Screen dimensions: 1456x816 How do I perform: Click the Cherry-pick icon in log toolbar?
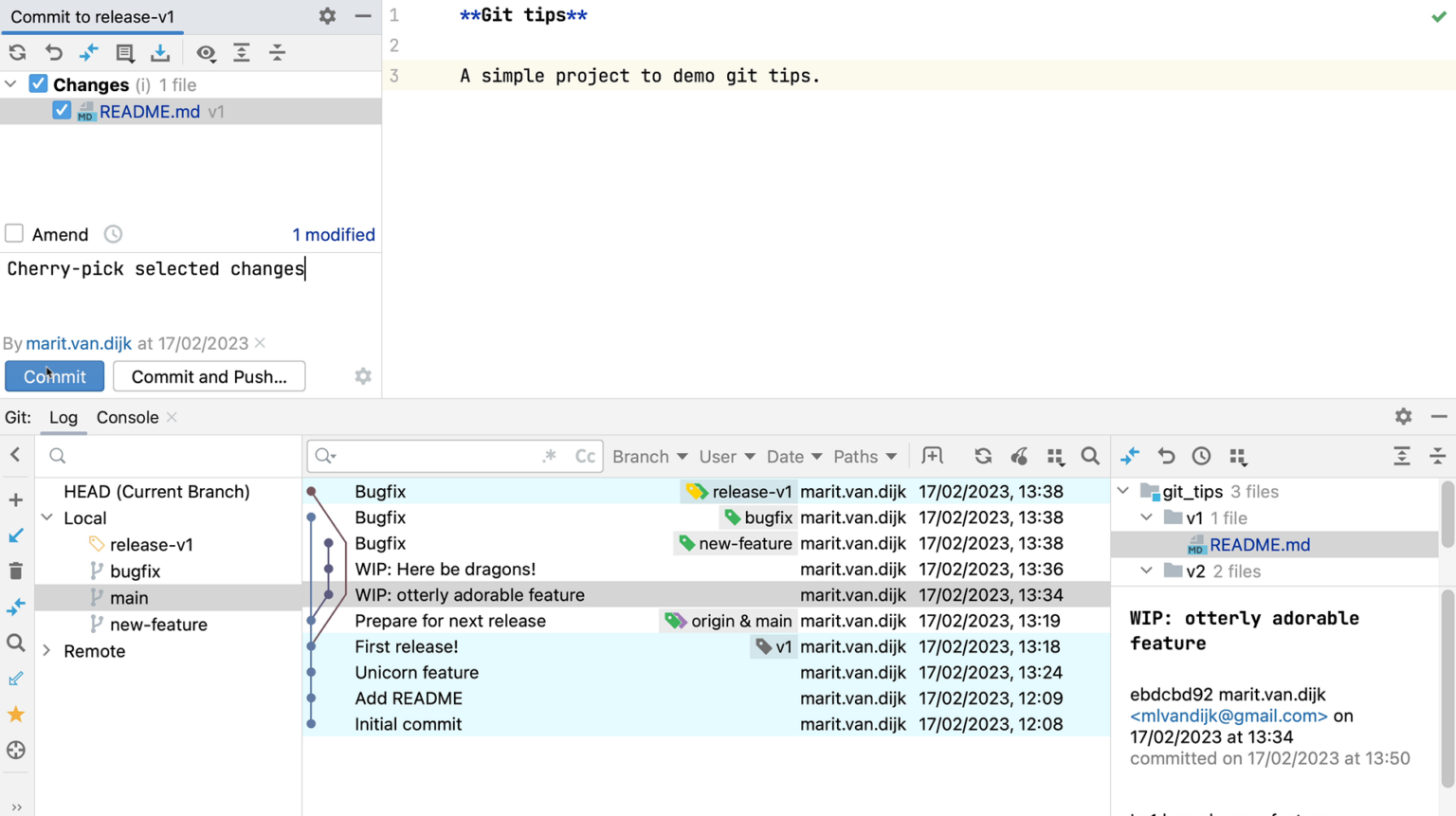[1019, 457]
